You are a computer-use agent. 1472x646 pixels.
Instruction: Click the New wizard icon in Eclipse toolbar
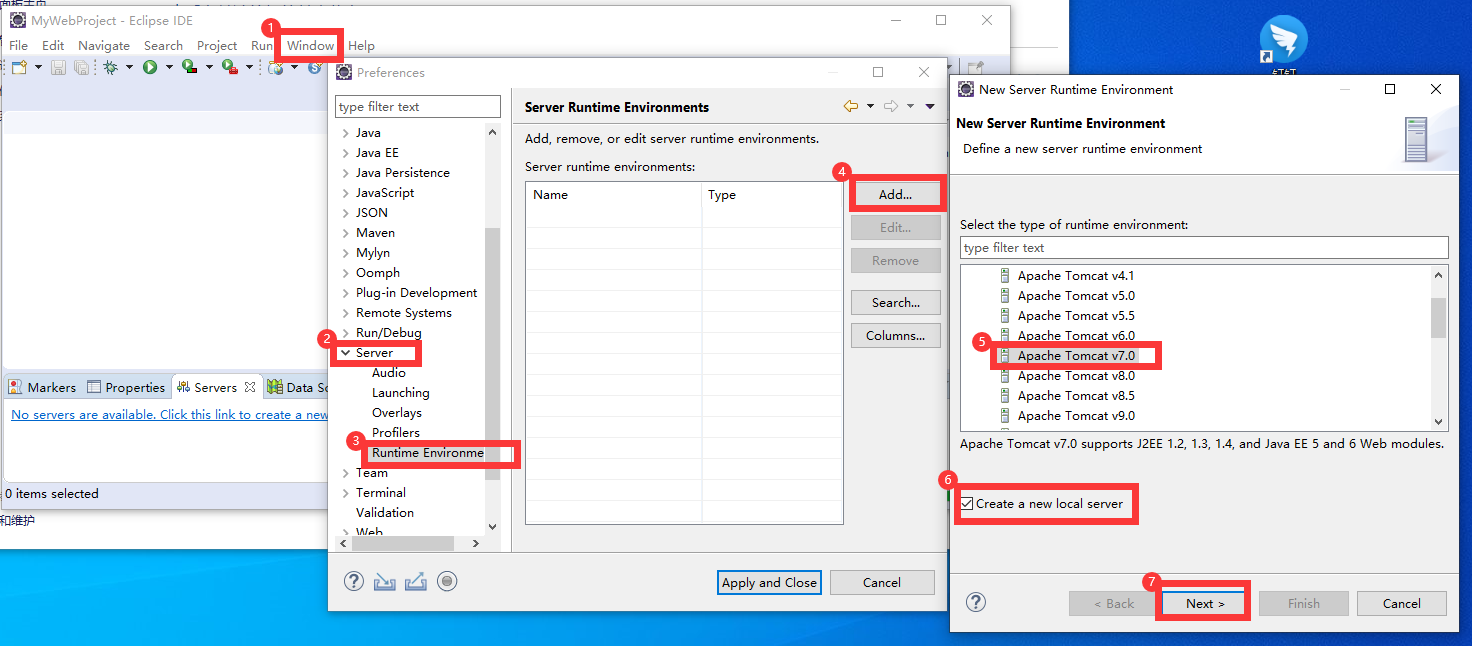19,67
